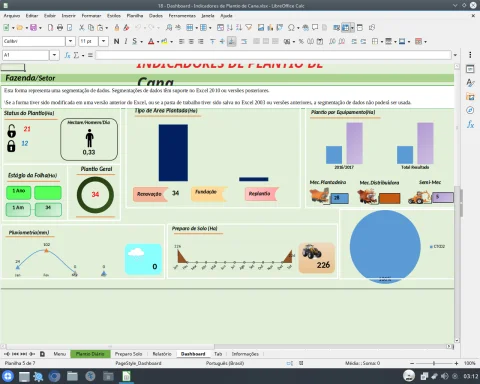Toggle underline formatting S button
Viewport: 480px width, 384px height.
click(135, 41)
